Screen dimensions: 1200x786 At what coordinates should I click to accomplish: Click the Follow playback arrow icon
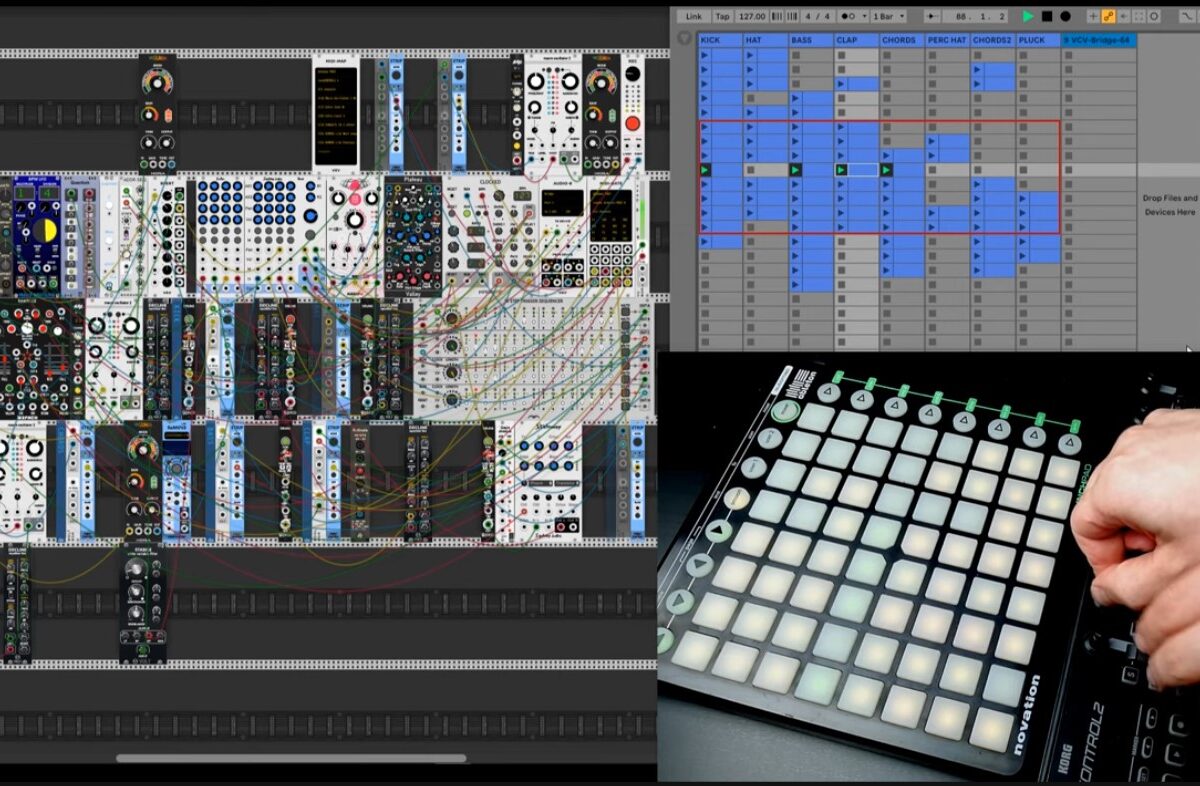click(932, 16)
